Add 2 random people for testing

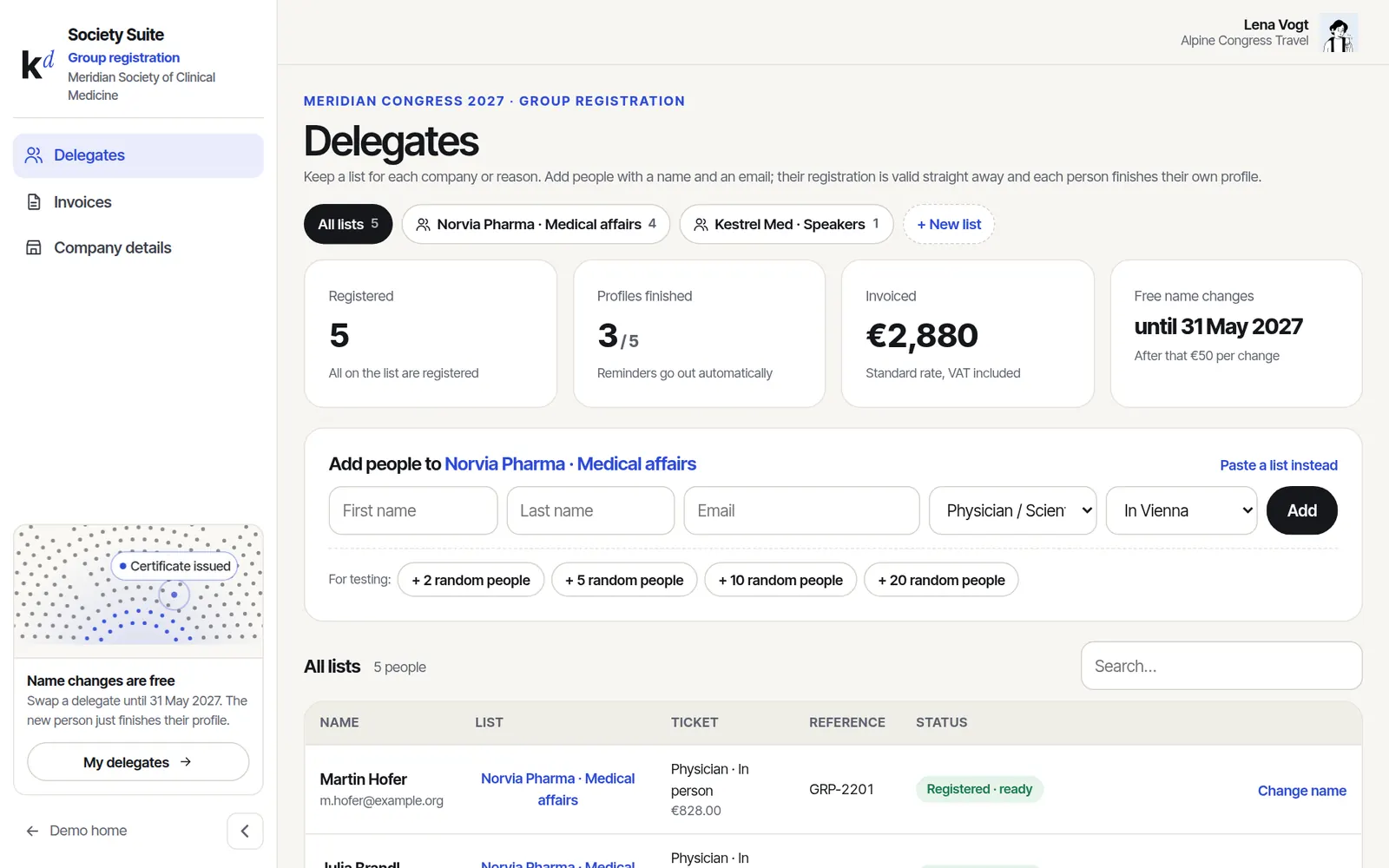coord(471,580)
